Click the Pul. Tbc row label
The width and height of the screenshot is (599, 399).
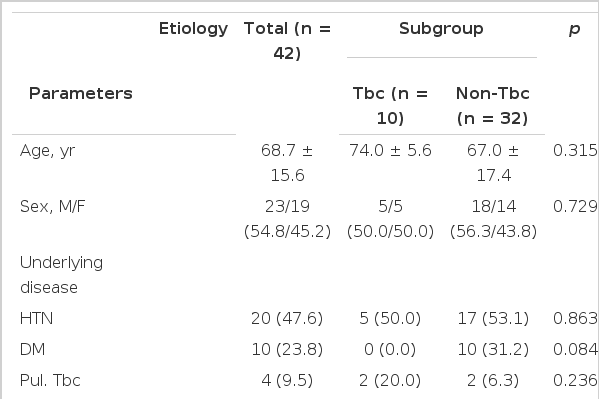click(x=50, y=380)
